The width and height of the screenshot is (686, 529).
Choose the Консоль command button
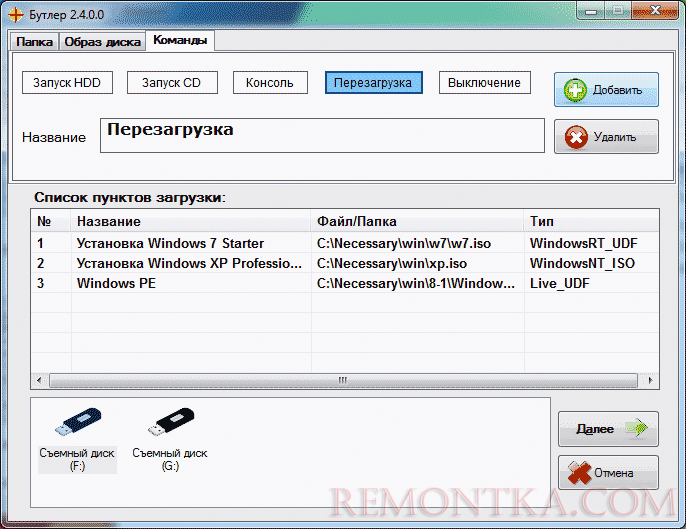(x=269, y=83)
